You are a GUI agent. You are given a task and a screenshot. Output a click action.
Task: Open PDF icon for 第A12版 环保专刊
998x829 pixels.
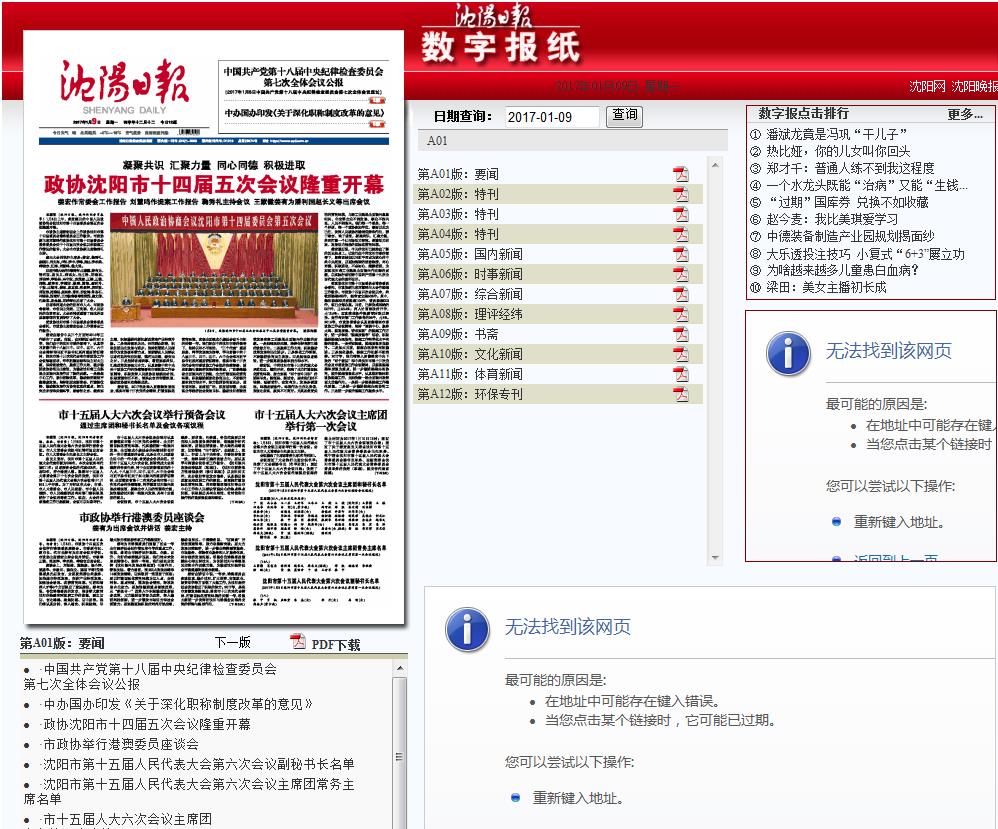(x=681, y=394)
